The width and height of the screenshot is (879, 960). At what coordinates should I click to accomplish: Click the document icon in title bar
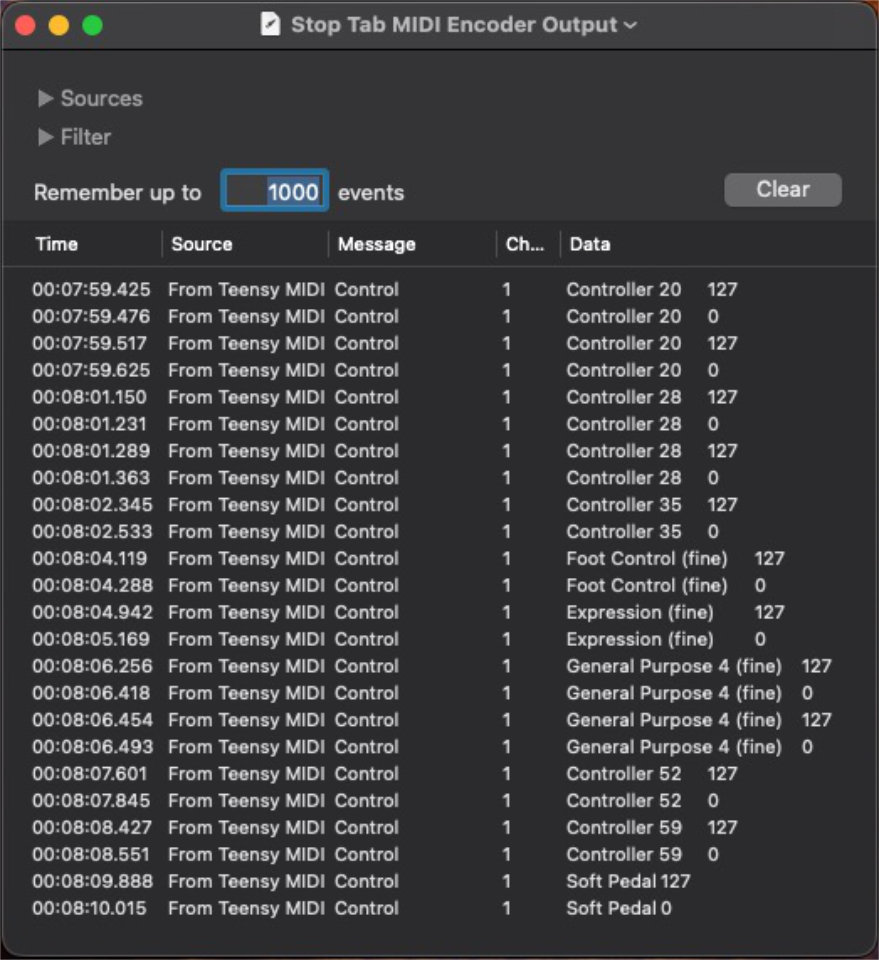[x=270, y=25]
